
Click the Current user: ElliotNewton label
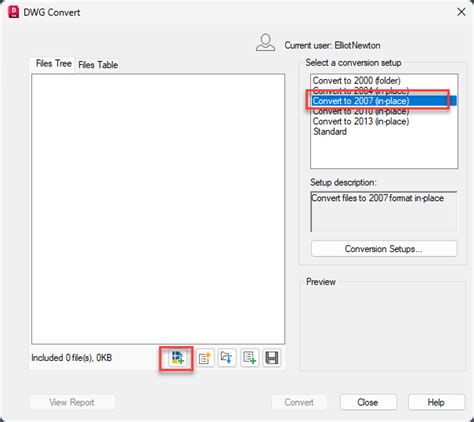point(332,45)
